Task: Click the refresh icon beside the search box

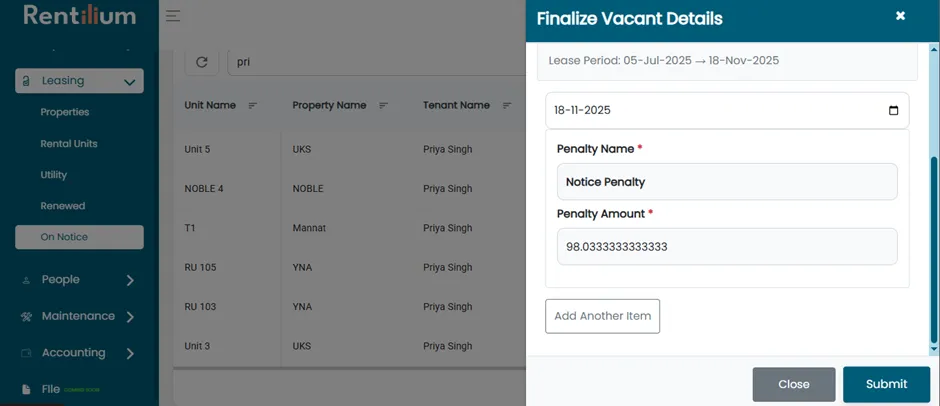Action: pos(201,62)
